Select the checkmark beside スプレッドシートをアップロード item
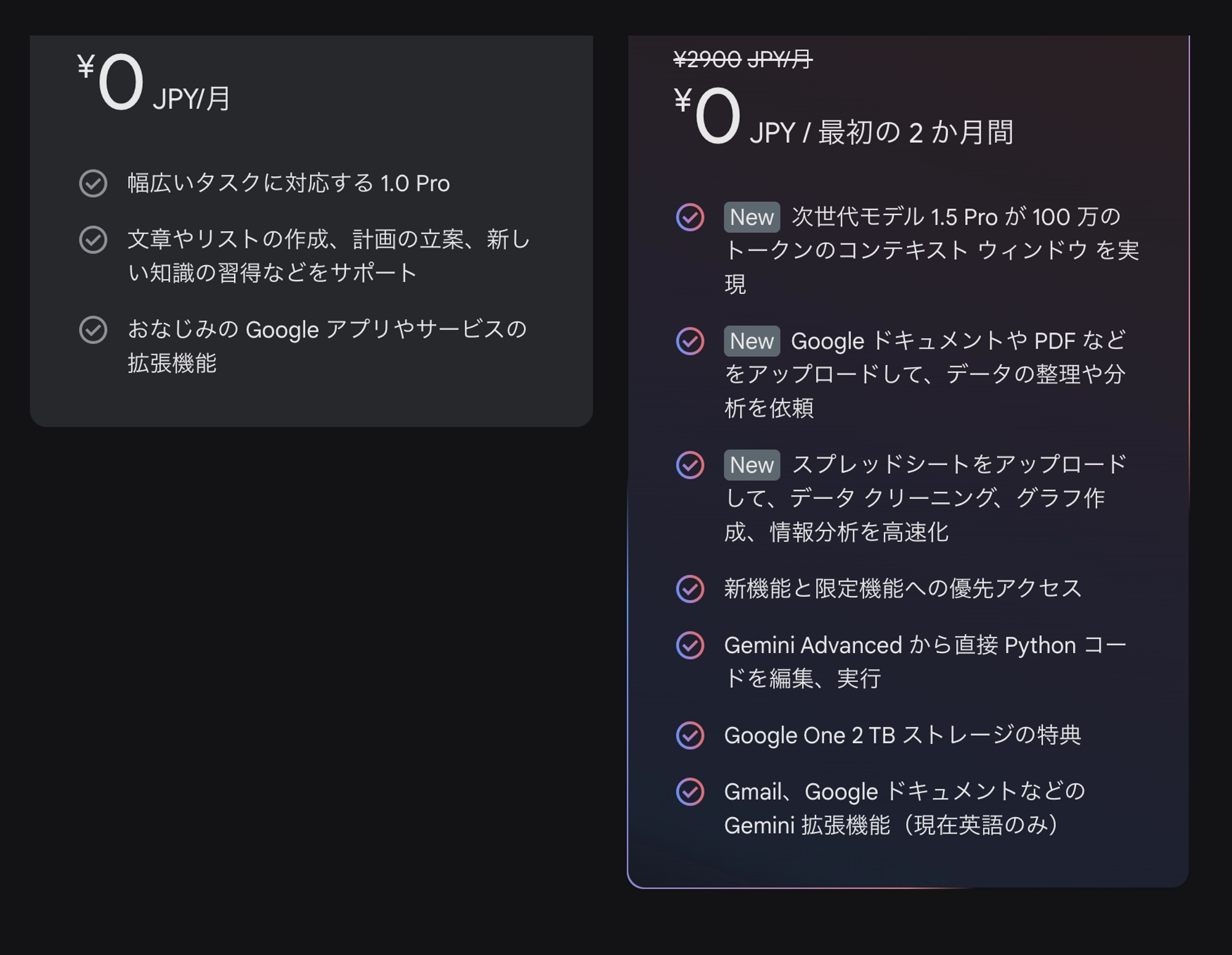Viewport: 1232px width, 955px height. (691, 466)
